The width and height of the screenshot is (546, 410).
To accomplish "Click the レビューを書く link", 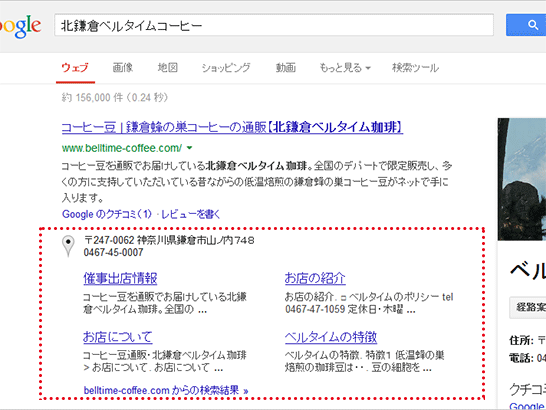I will pos(190,214).
